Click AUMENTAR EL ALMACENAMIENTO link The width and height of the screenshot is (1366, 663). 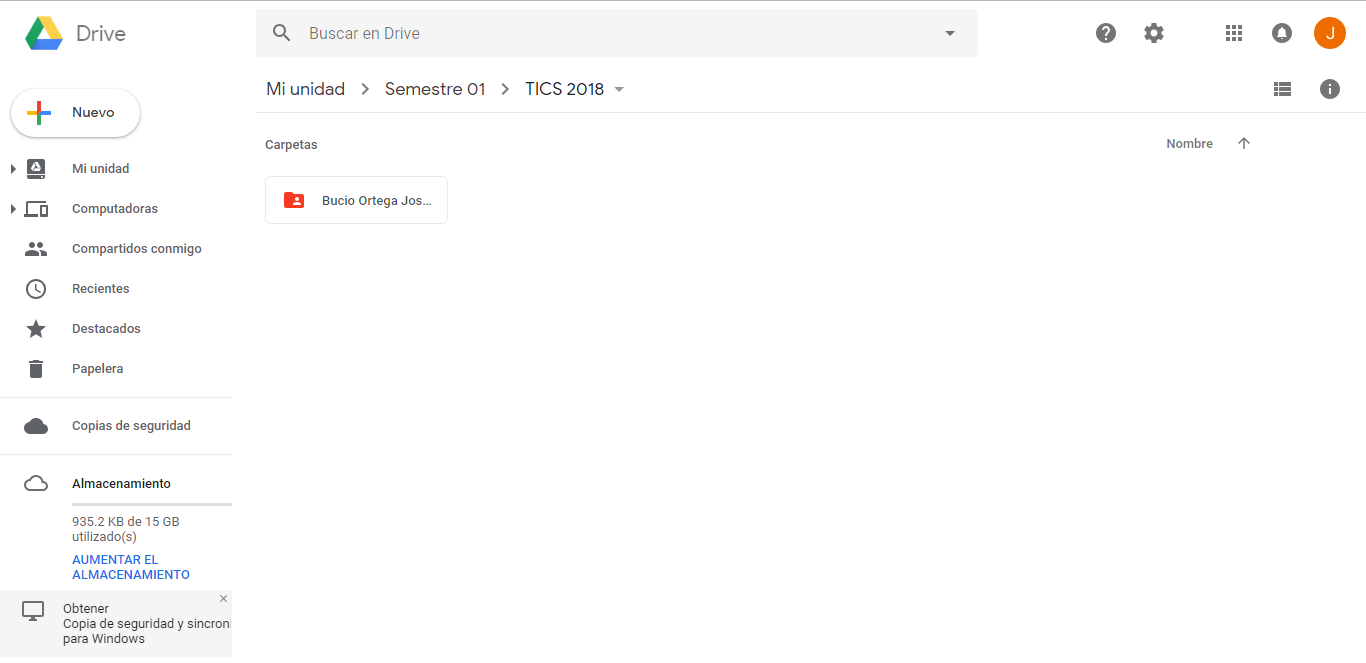131,567
